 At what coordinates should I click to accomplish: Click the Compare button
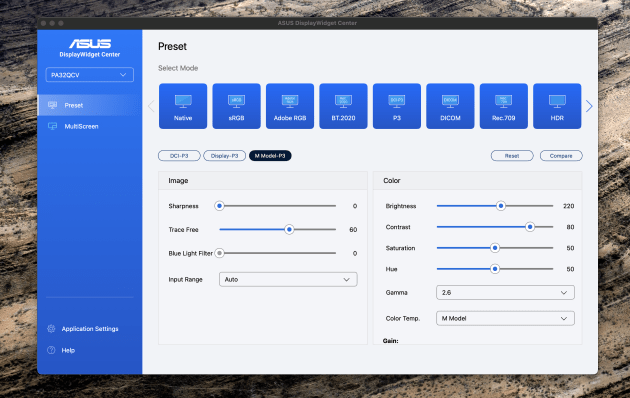pos(561,155)
